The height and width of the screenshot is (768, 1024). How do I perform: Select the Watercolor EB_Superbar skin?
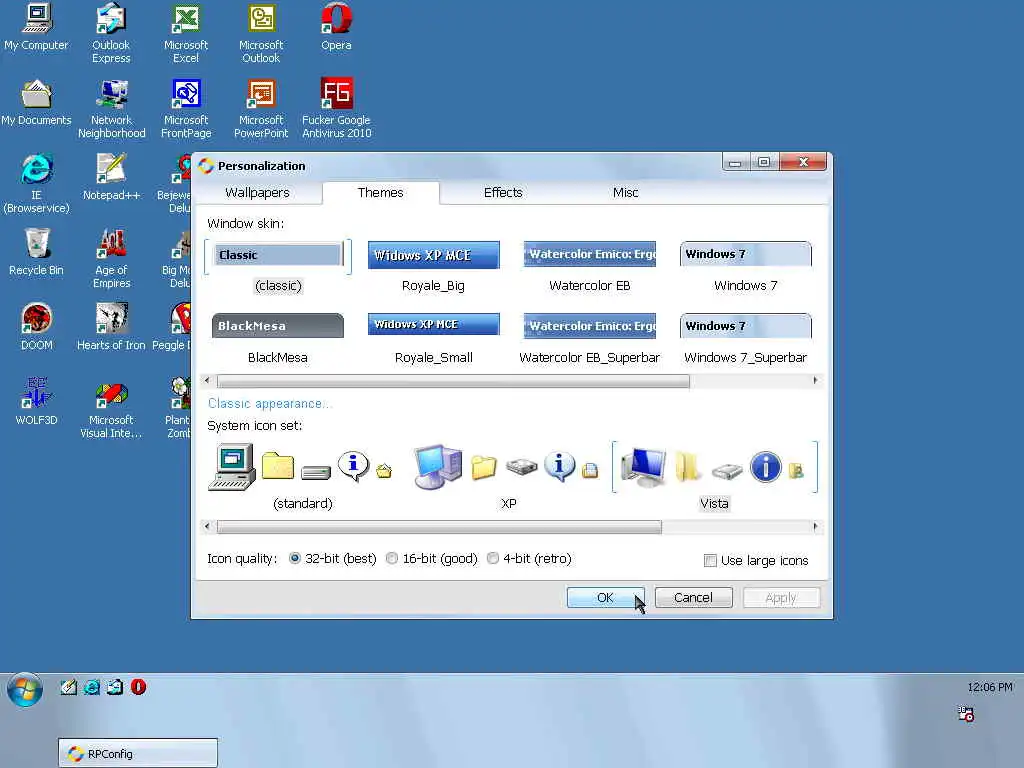click(x=590, y=338)
